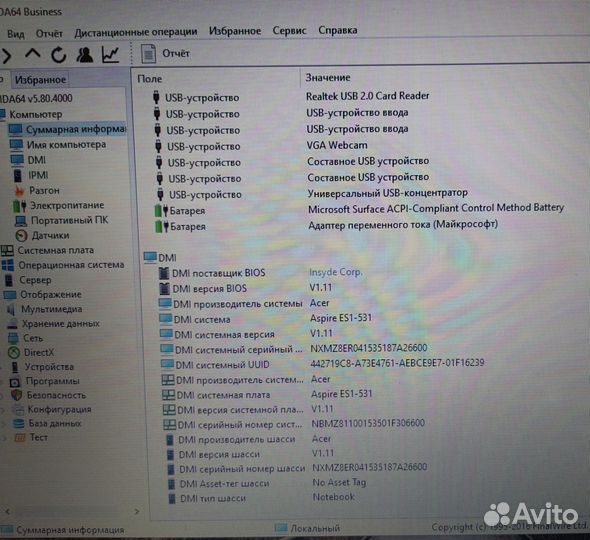The height and width of the screenshot is (540, 590).
Task: Select the Realtek USB 2.0 Card Reader value
Action: [x=368, y=96]
